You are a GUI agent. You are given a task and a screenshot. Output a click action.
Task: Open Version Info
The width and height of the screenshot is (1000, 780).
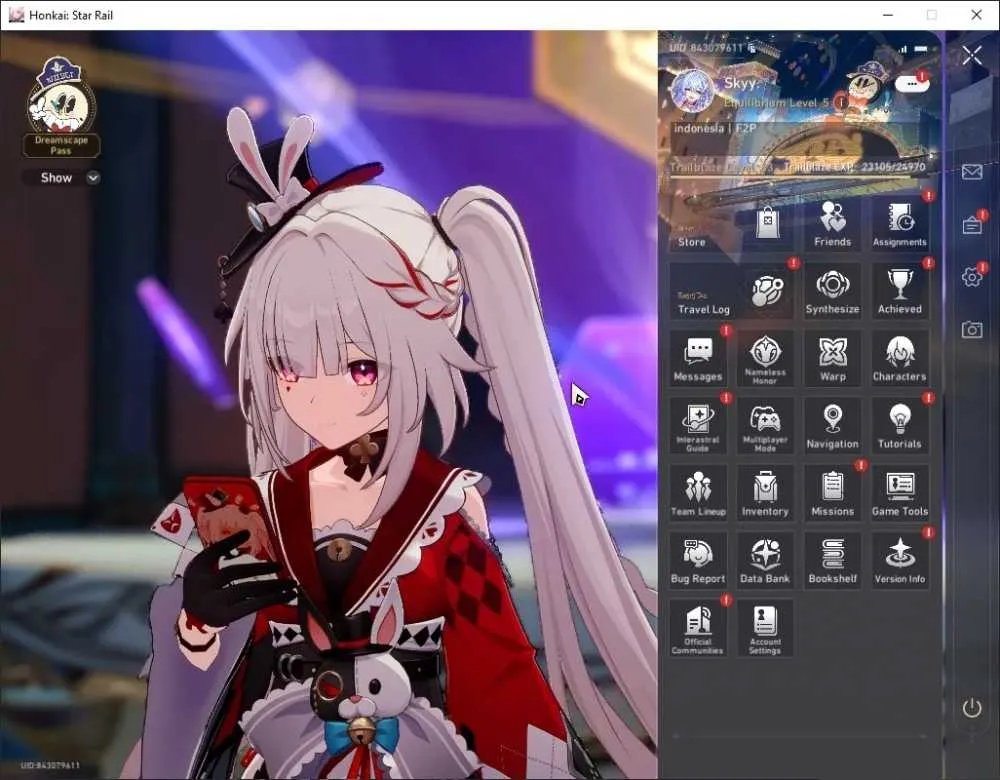pyautogui.click(x=899, y=561)
